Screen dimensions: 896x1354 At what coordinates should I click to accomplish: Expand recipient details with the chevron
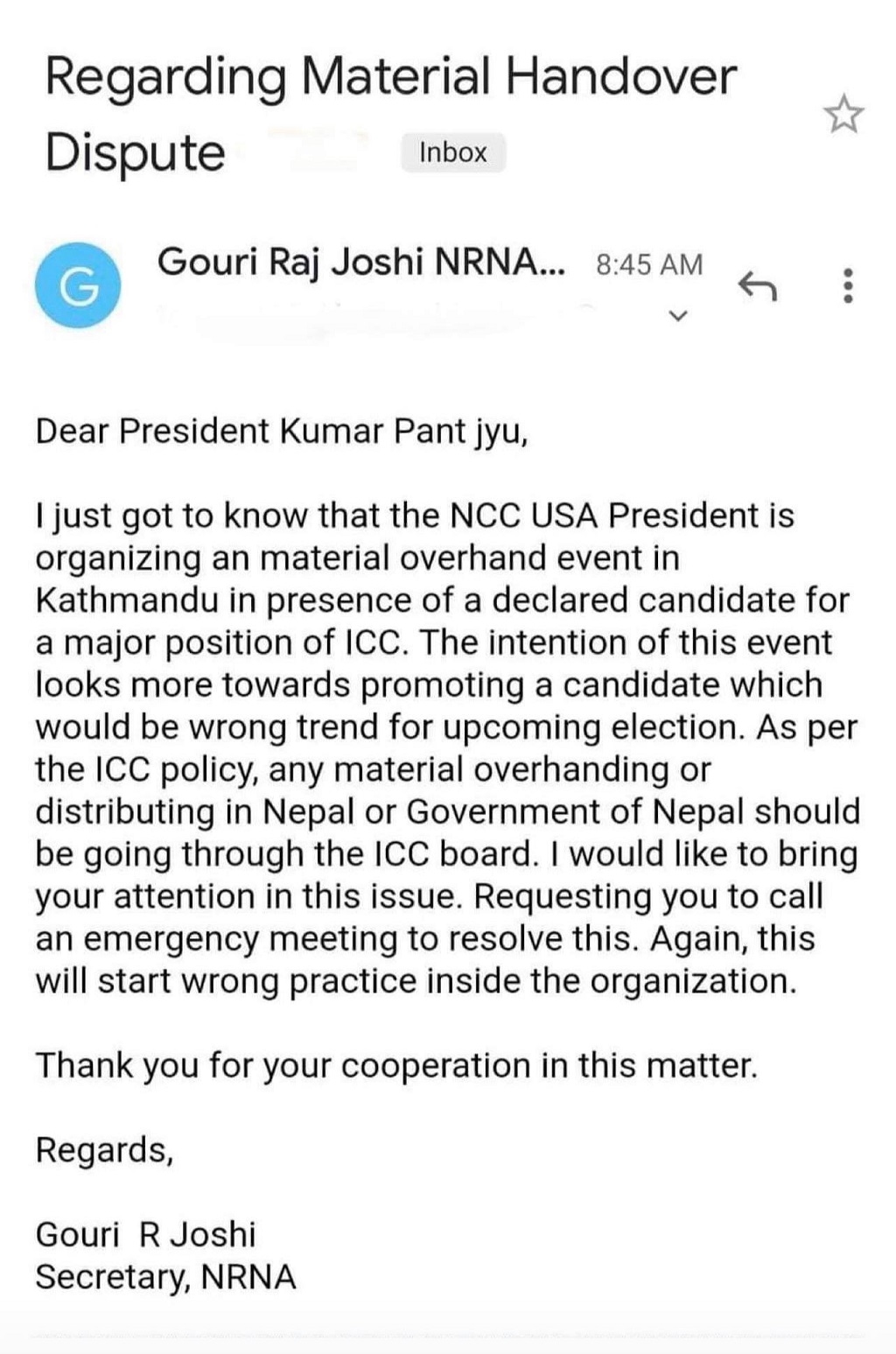[x=678, y=315]
